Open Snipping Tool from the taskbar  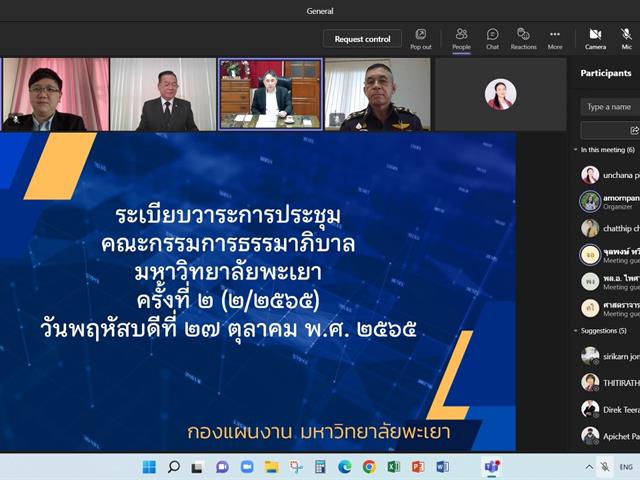point(296,467)
